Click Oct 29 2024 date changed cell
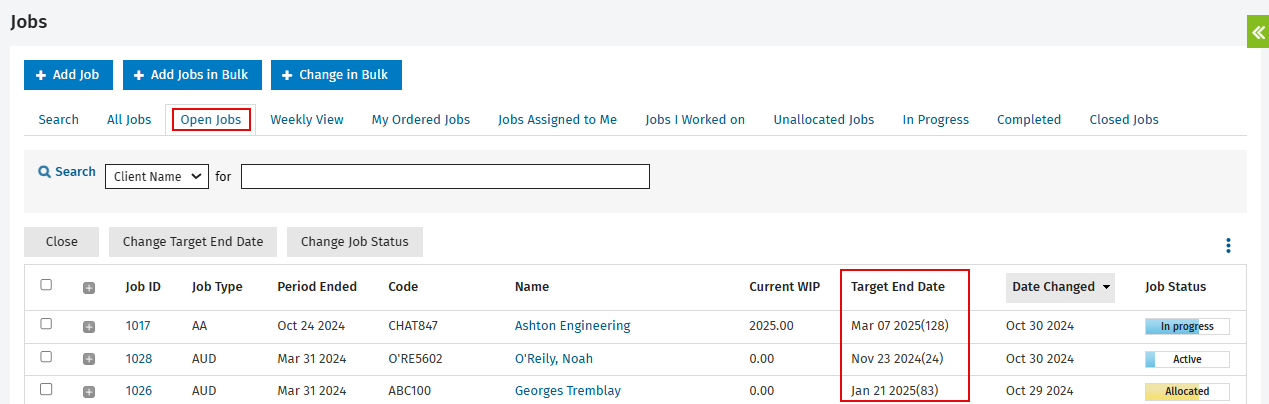Image resolution: width=1269 pixels, height=404 pixels. point(1040,391)
